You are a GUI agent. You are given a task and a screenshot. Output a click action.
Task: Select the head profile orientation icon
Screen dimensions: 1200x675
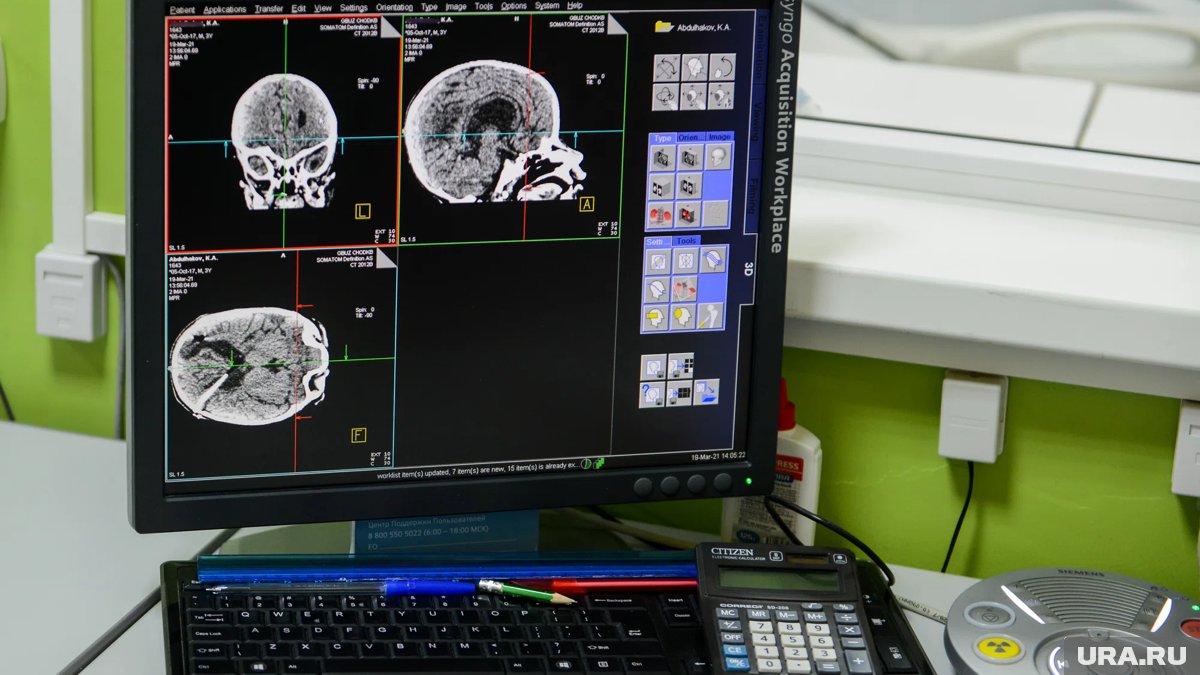point(693,68)
